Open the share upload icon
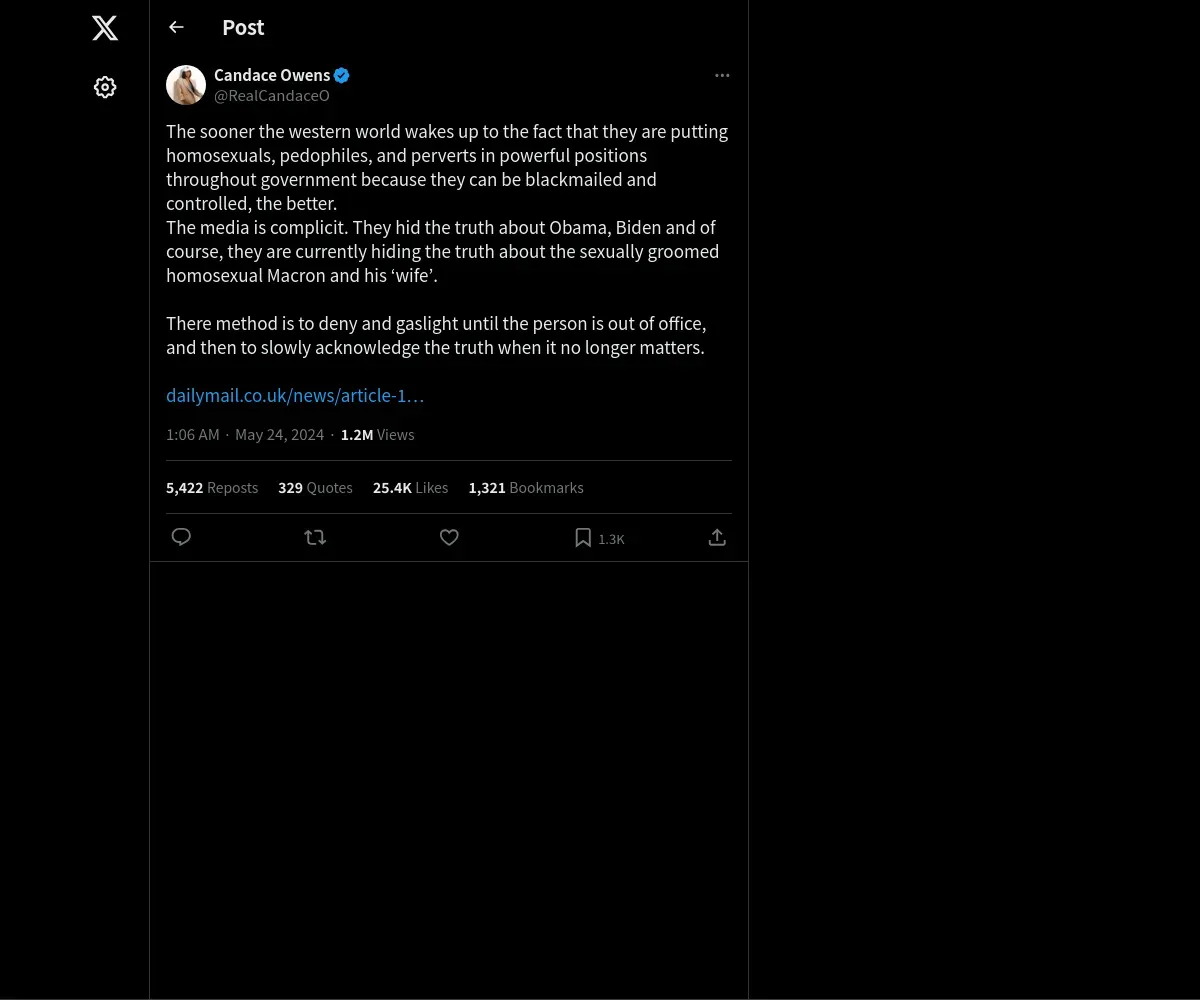The width and height of the screenshot is (1200, 1000). click(x=717, y=537)
